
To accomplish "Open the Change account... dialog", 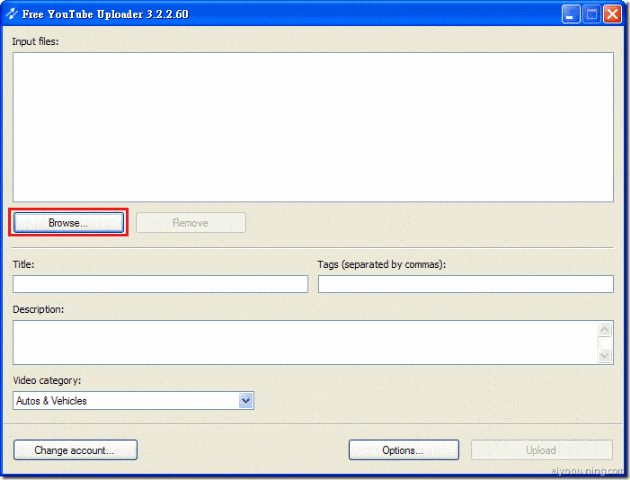I will click(x=75, y=450).
